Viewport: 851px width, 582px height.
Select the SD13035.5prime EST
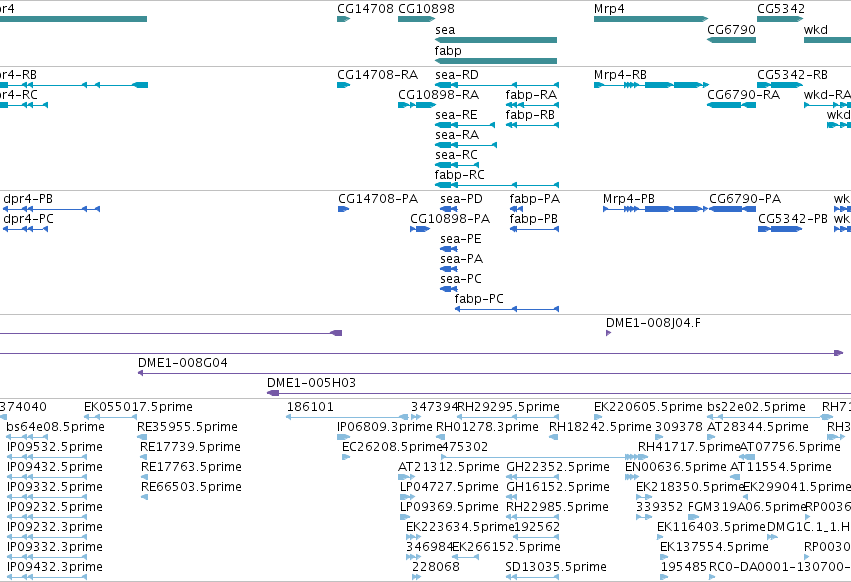[532, 577]
